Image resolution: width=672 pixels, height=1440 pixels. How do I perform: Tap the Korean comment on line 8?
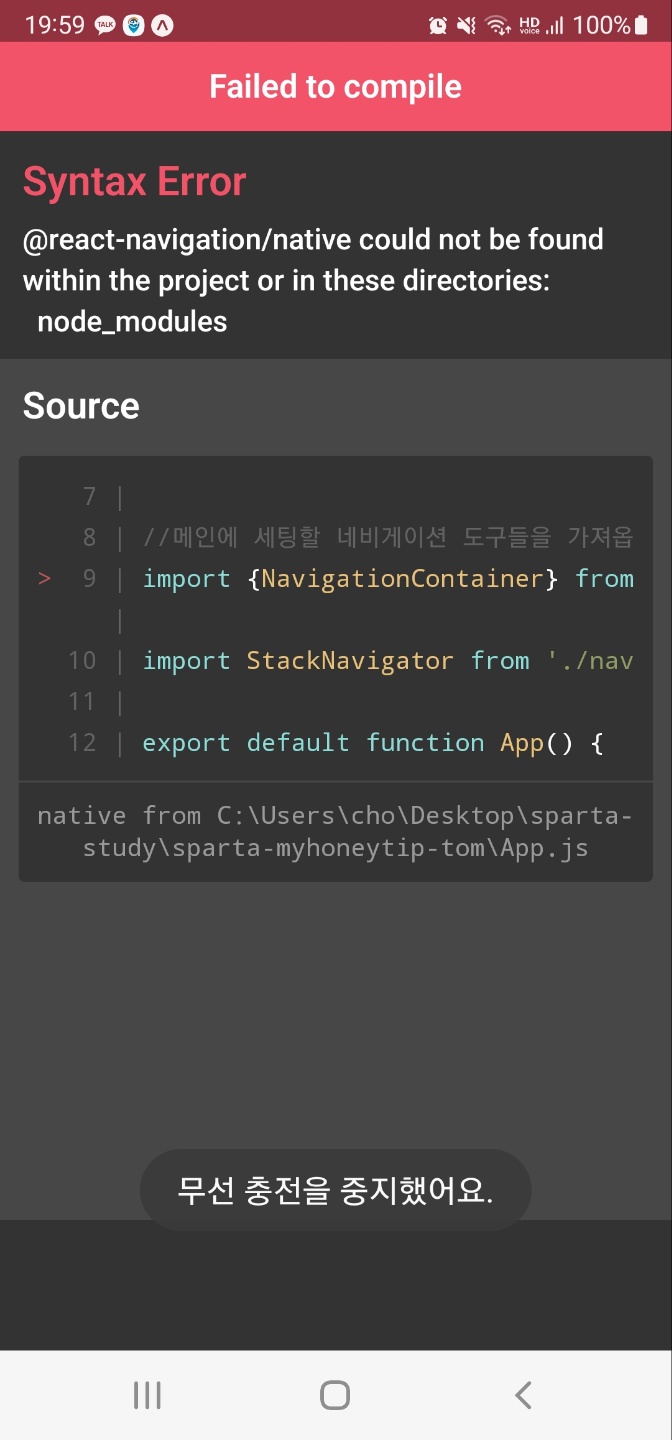pyautogui.click(x=388, y=538)
